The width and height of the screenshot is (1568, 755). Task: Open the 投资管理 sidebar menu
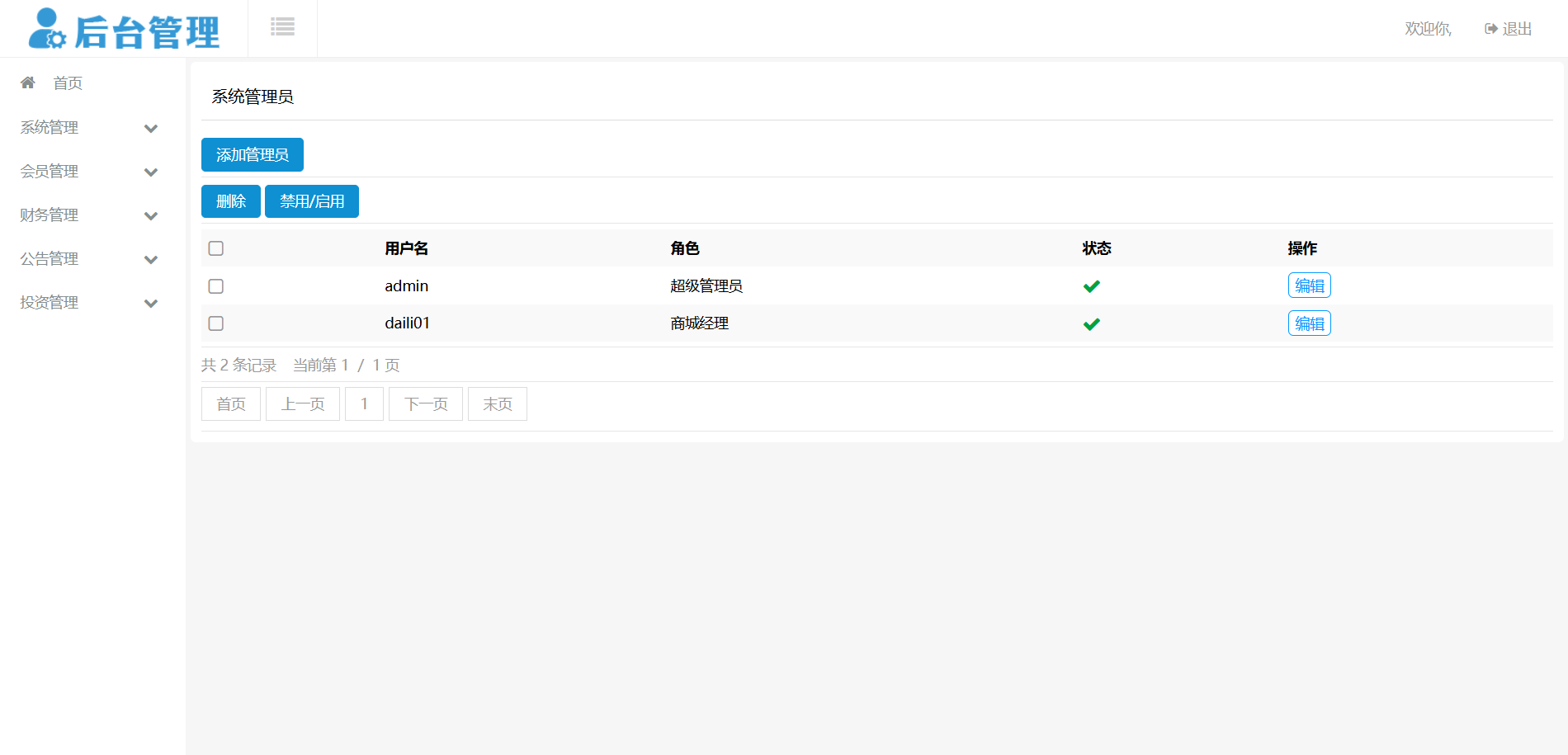50,303
